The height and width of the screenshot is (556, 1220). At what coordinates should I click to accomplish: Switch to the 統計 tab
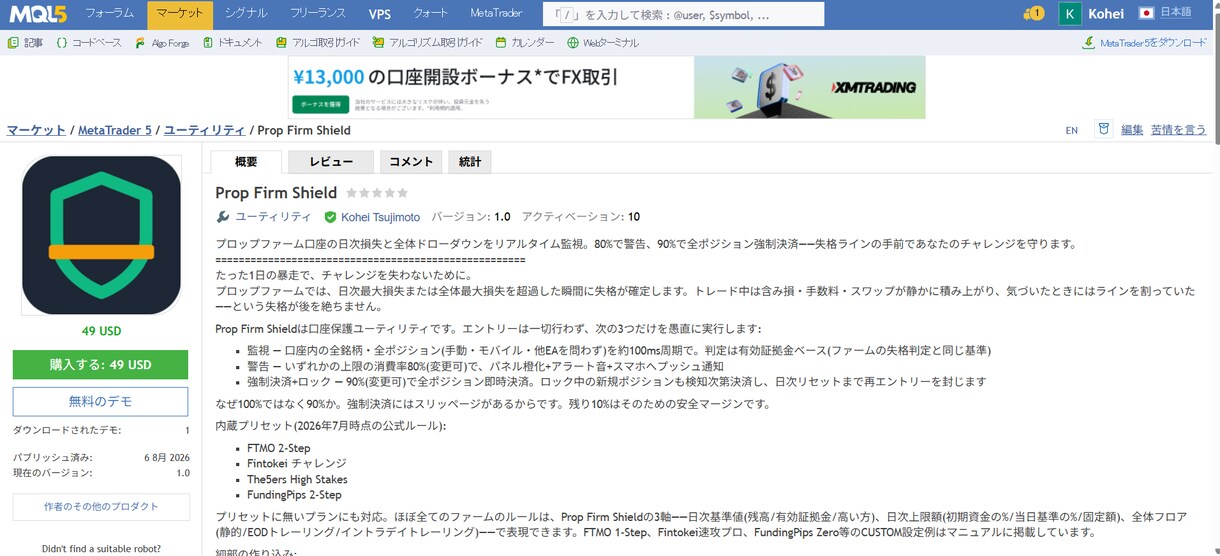[x=470, y=161]
